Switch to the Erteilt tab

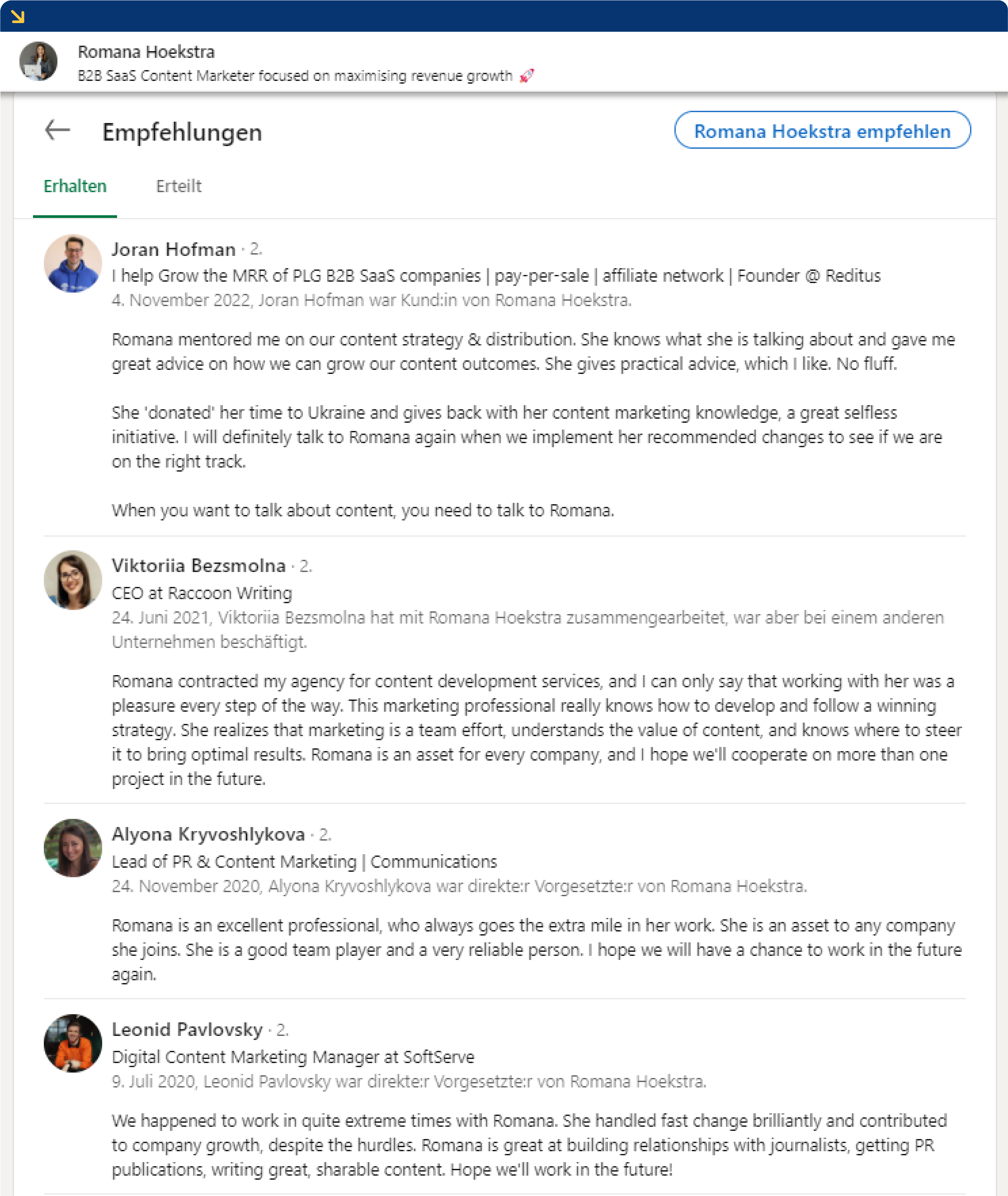click(179, 186)
